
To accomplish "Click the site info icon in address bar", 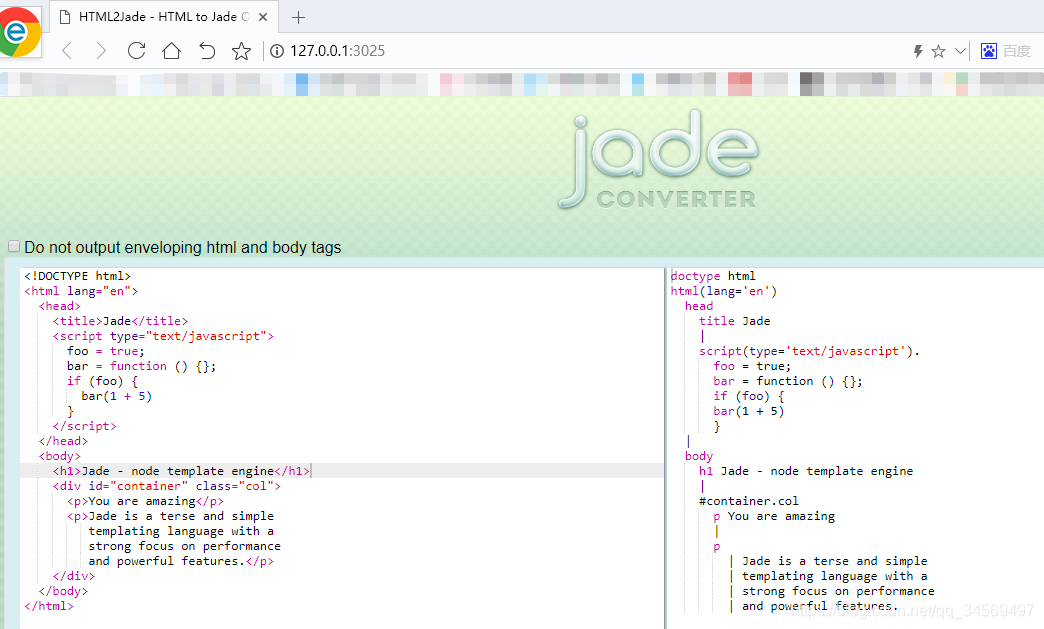I will click(277, 51).
